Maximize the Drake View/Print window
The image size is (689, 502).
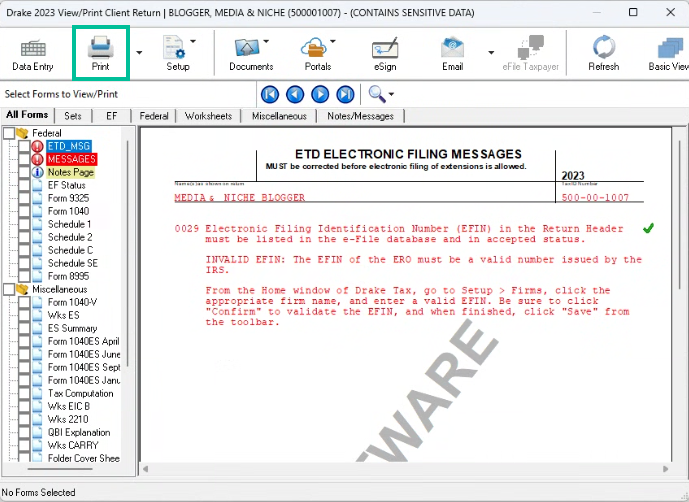tap(633, 12)
